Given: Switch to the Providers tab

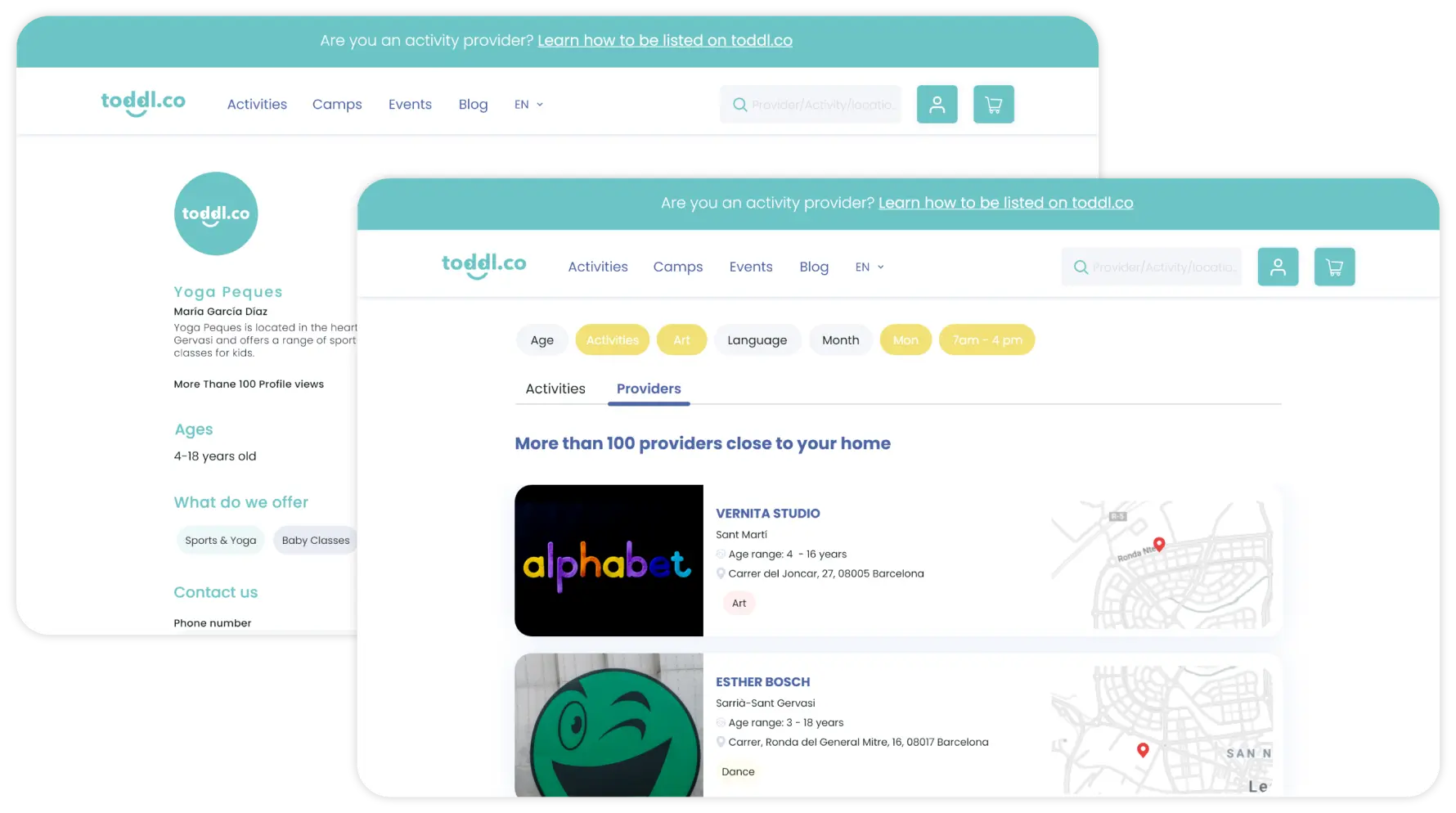Looking at the screenshot, I should (649, 389).
